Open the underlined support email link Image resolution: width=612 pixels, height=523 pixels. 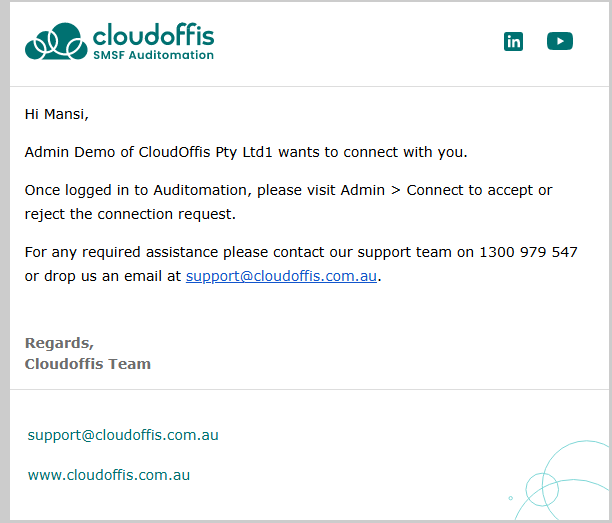[x=281, y=276]
